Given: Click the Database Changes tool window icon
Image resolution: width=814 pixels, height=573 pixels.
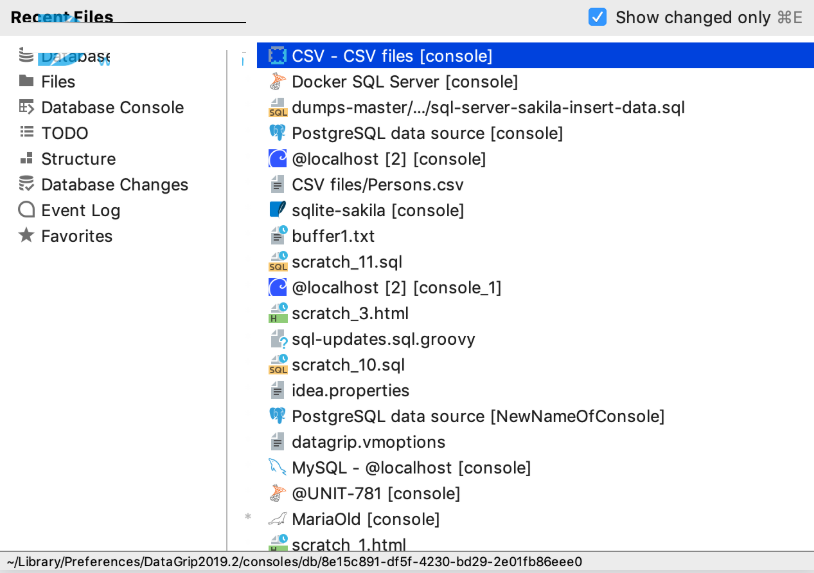Looking at the screenshot, I should point(26,184).
